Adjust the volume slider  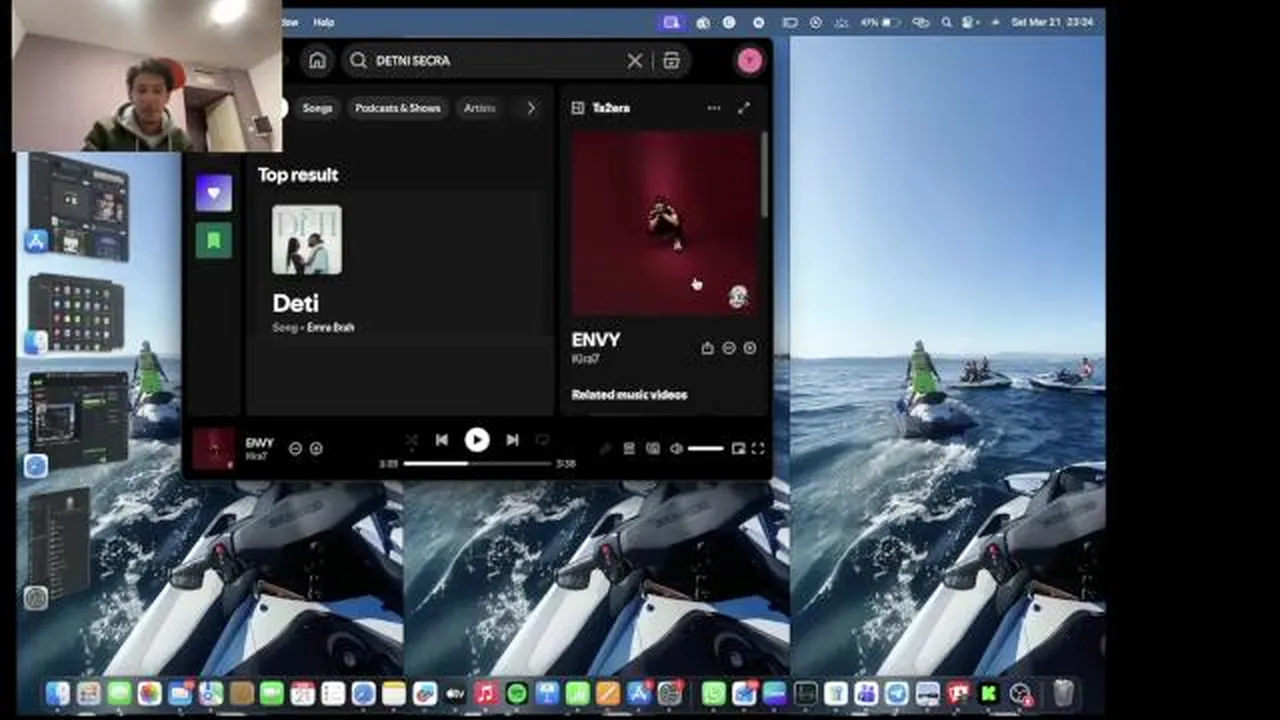705,449
